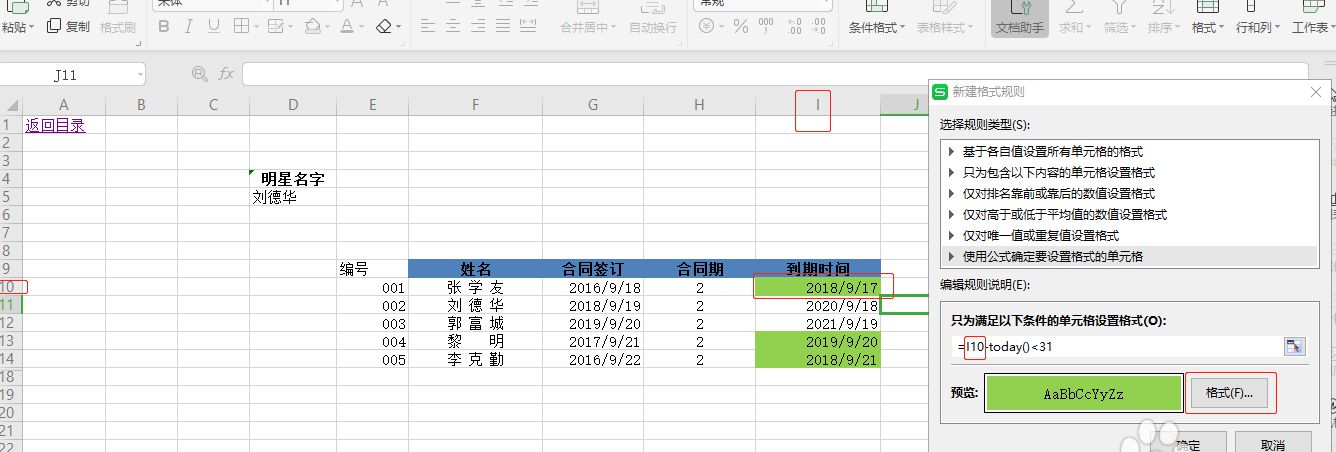Click the green AaBbCcYyZz format preview
1336x452 pixels.
(x=1083, y=393)
